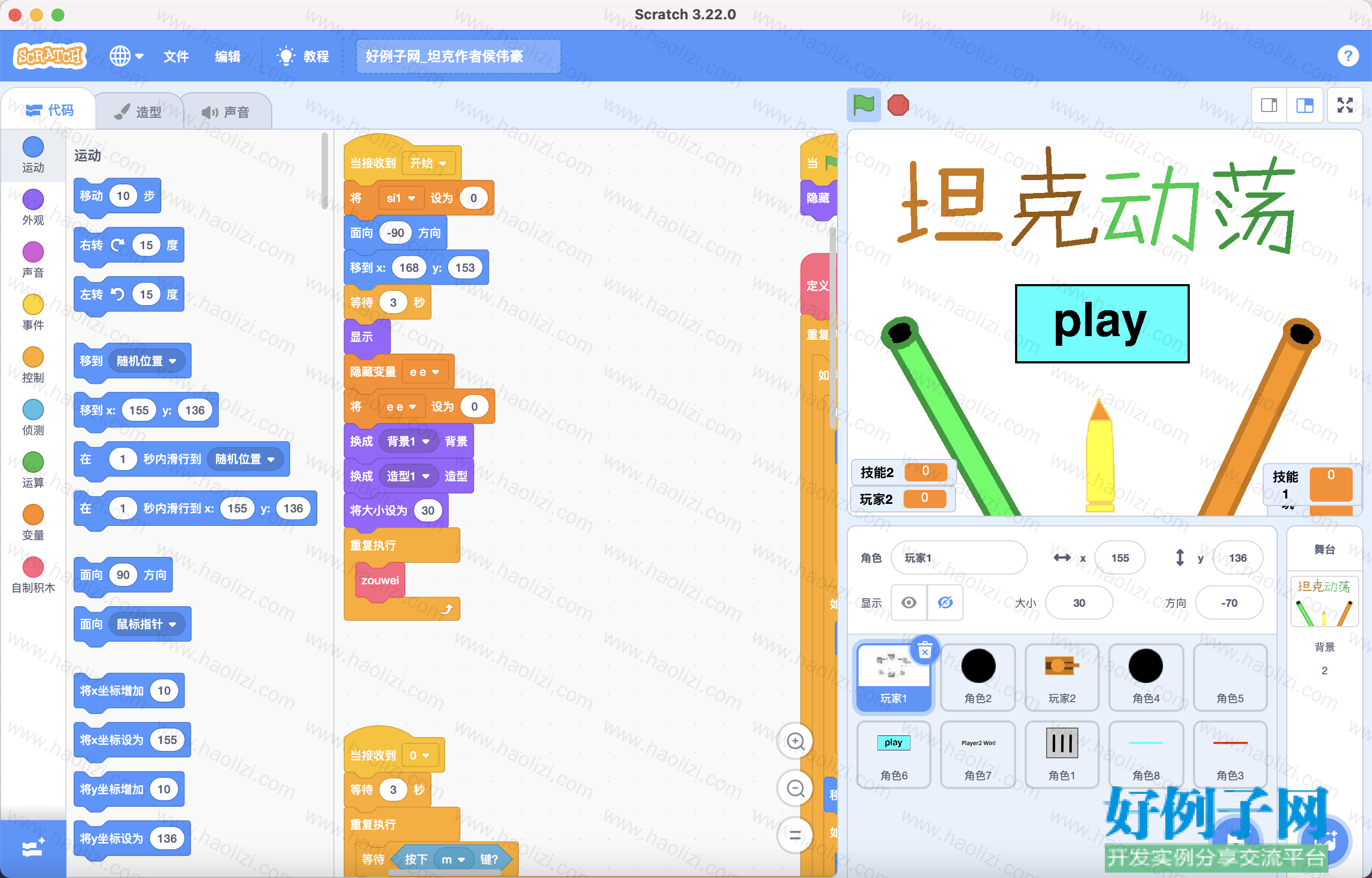Click the sprite name field 玩家1

(959, 557)
